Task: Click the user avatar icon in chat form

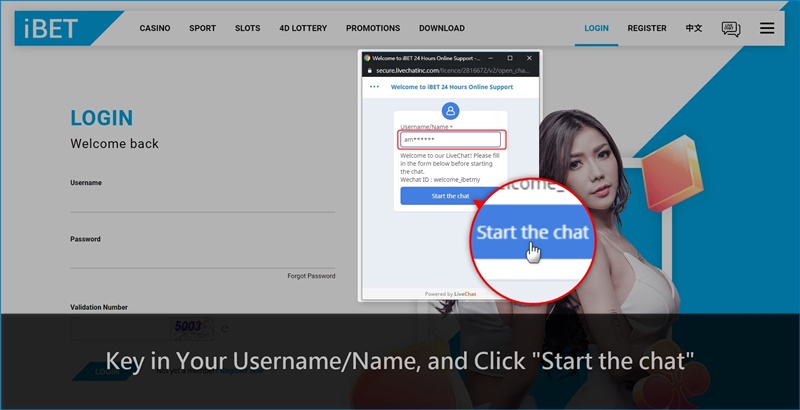Action: pos(450,111)
